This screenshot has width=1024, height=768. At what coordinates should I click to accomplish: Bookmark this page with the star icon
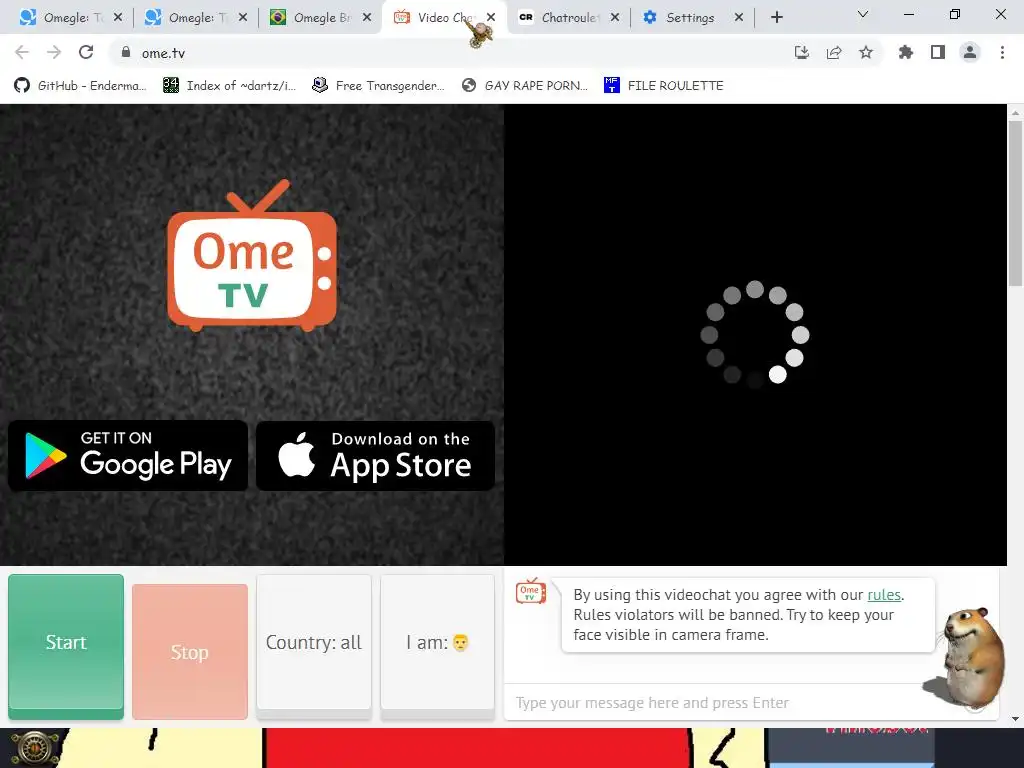(866, 52)
